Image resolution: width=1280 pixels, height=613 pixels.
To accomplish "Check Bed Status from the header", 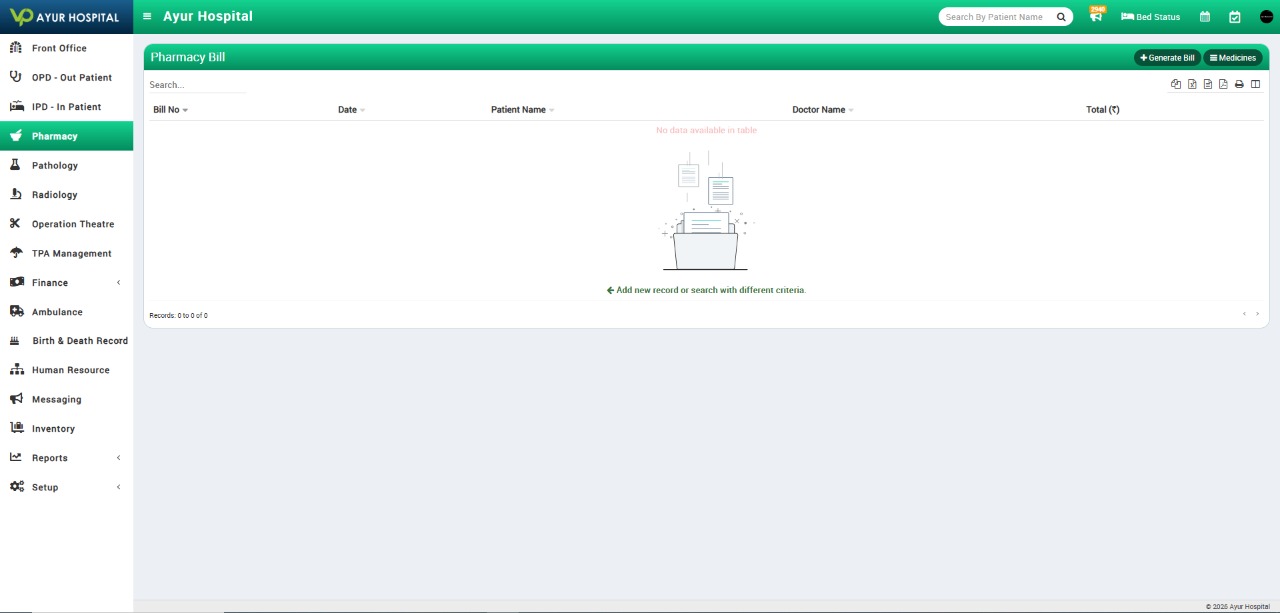I will (x=1151, y=17).
